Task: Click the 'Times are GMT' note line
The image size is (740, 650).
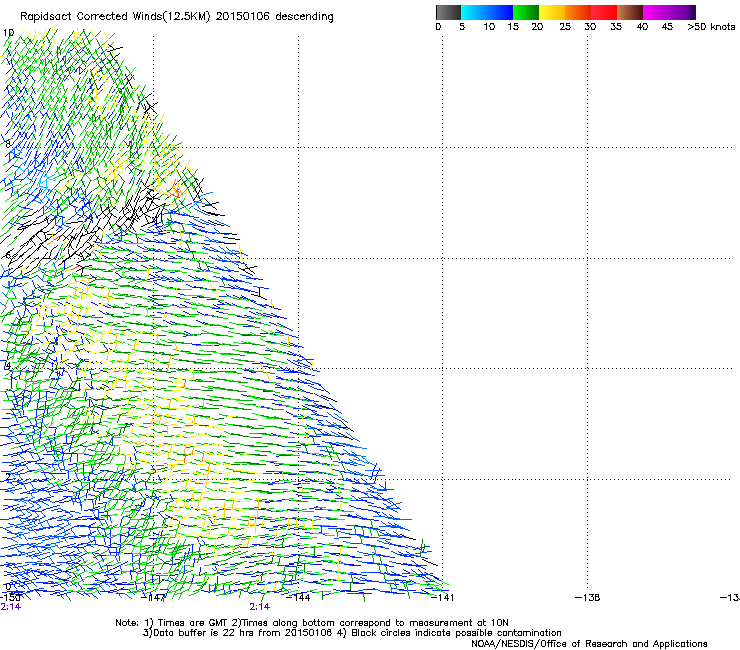Action: (312, 623)
